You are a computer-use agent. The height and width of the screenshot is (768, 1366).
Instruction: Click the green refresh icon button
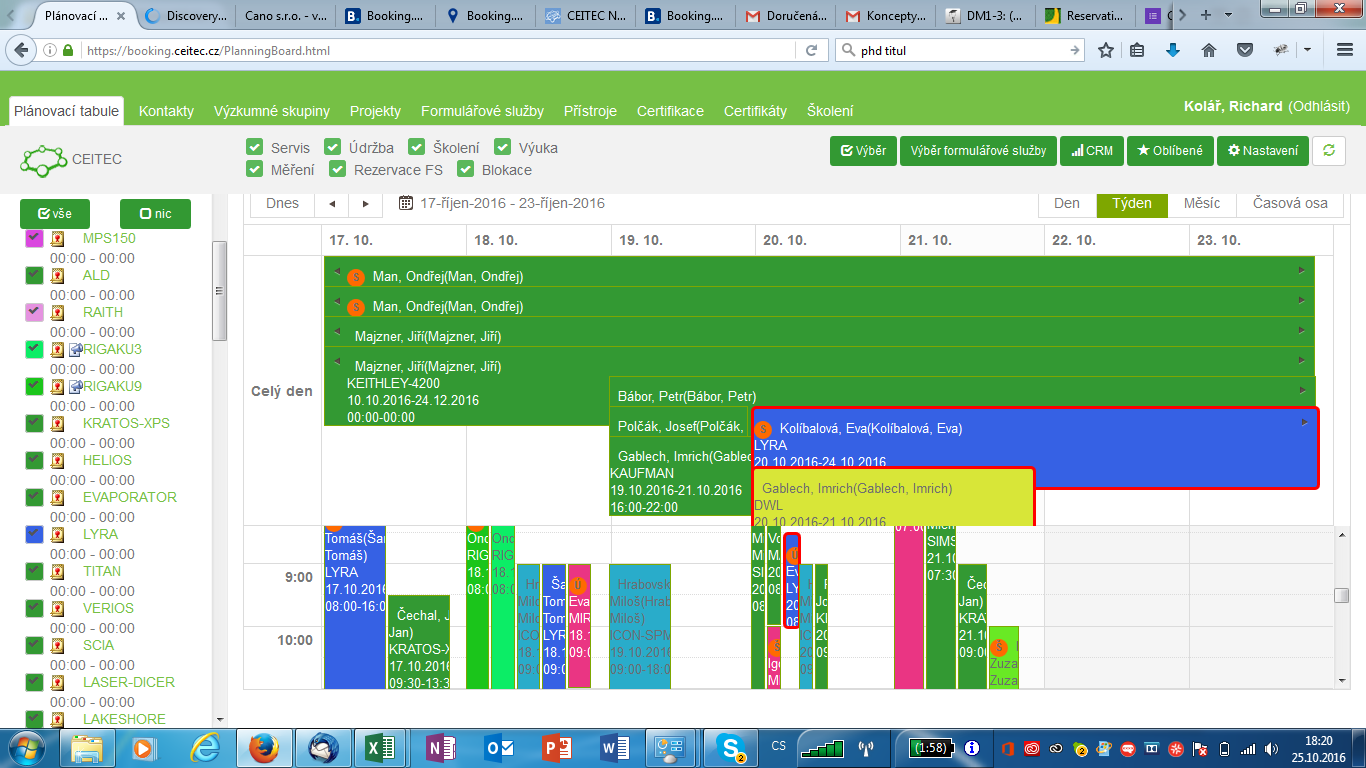click(x=1329, y=151)
